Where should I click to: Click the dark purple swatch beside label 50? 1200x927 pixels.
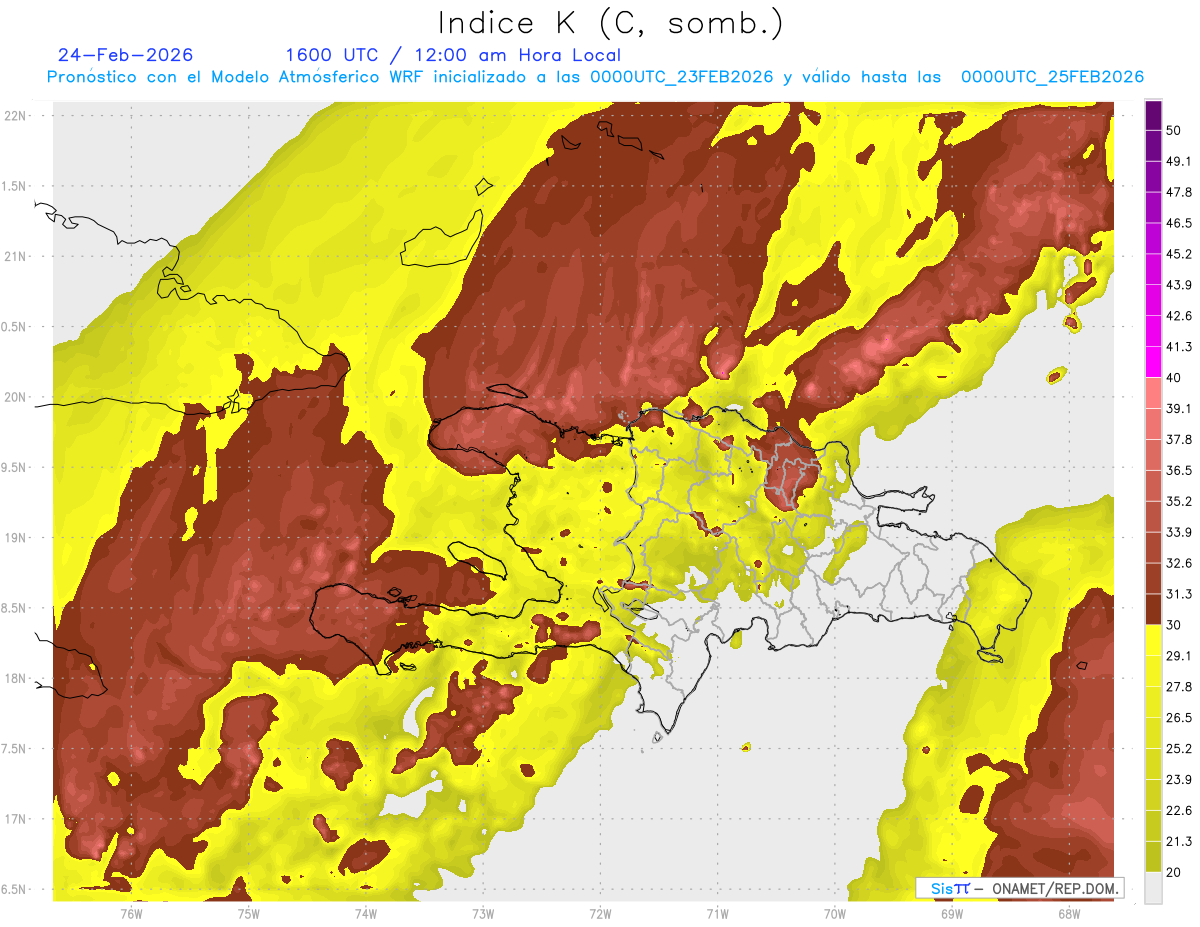coord(1154,115)
